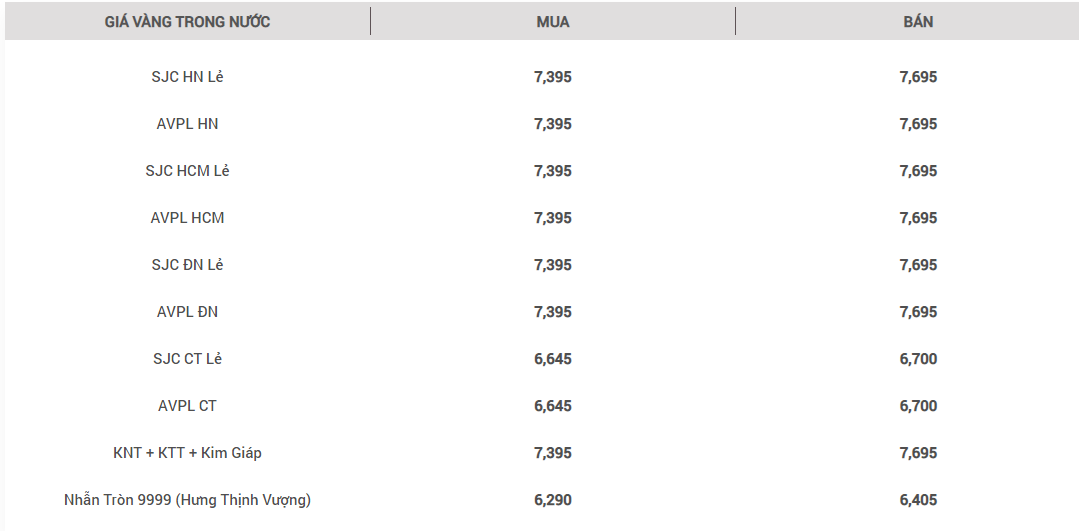Select the SJC HCM Lẻ row label
The width and height of the screenshot is (1079, 531).
click(x=187, y=171)
